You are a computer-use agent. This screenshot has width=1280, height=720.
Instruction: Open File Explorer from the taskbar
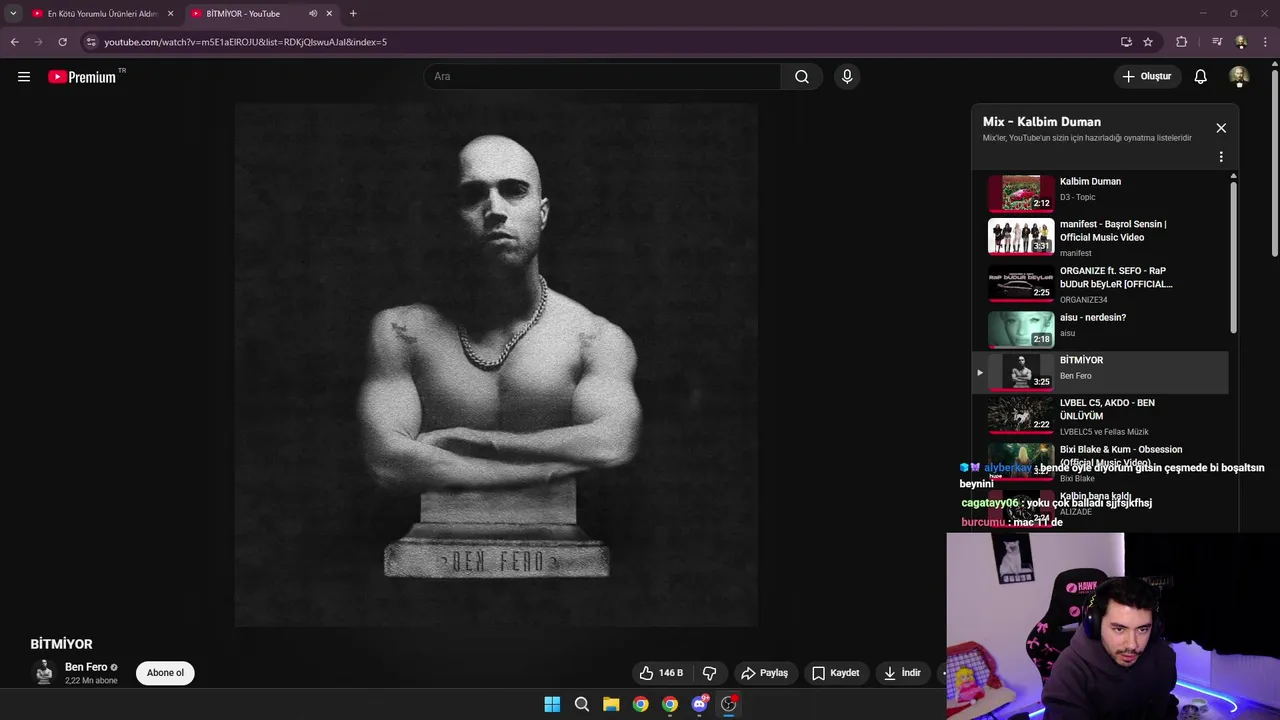(611, 704)
